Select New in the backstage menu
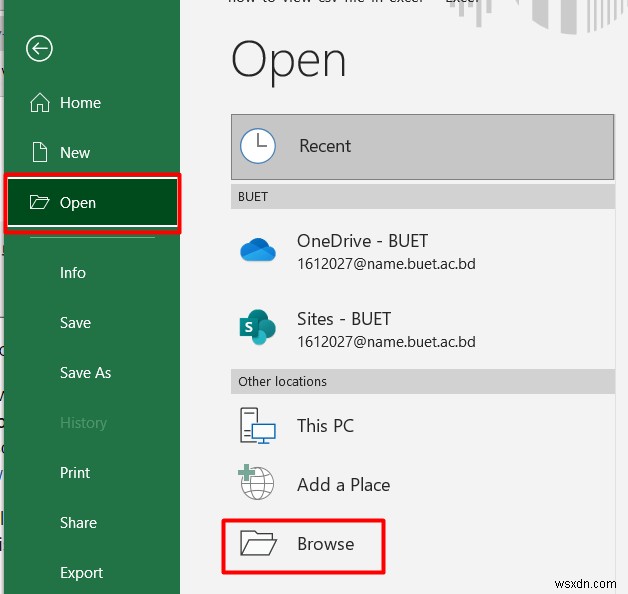 pyautogui.click(x=93, y=153)
